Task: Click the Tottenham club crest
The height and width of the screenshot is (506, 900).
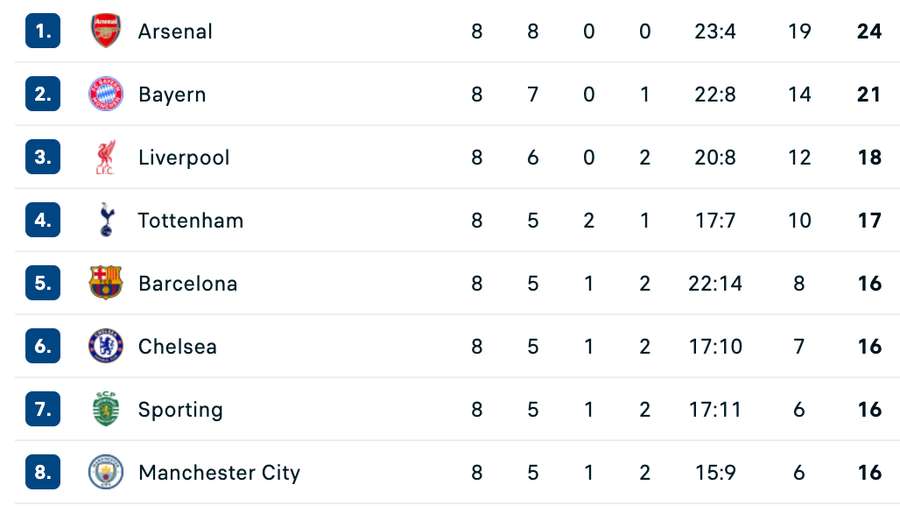Action: tap(105, 220)
